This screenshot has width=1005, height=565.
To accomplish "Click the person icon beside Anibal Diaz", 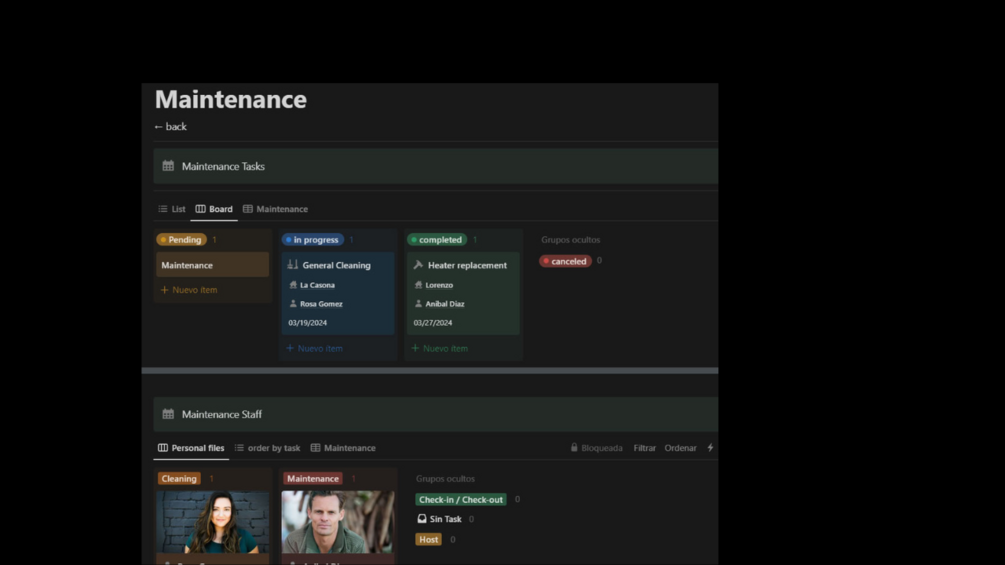I will point(419,304).
